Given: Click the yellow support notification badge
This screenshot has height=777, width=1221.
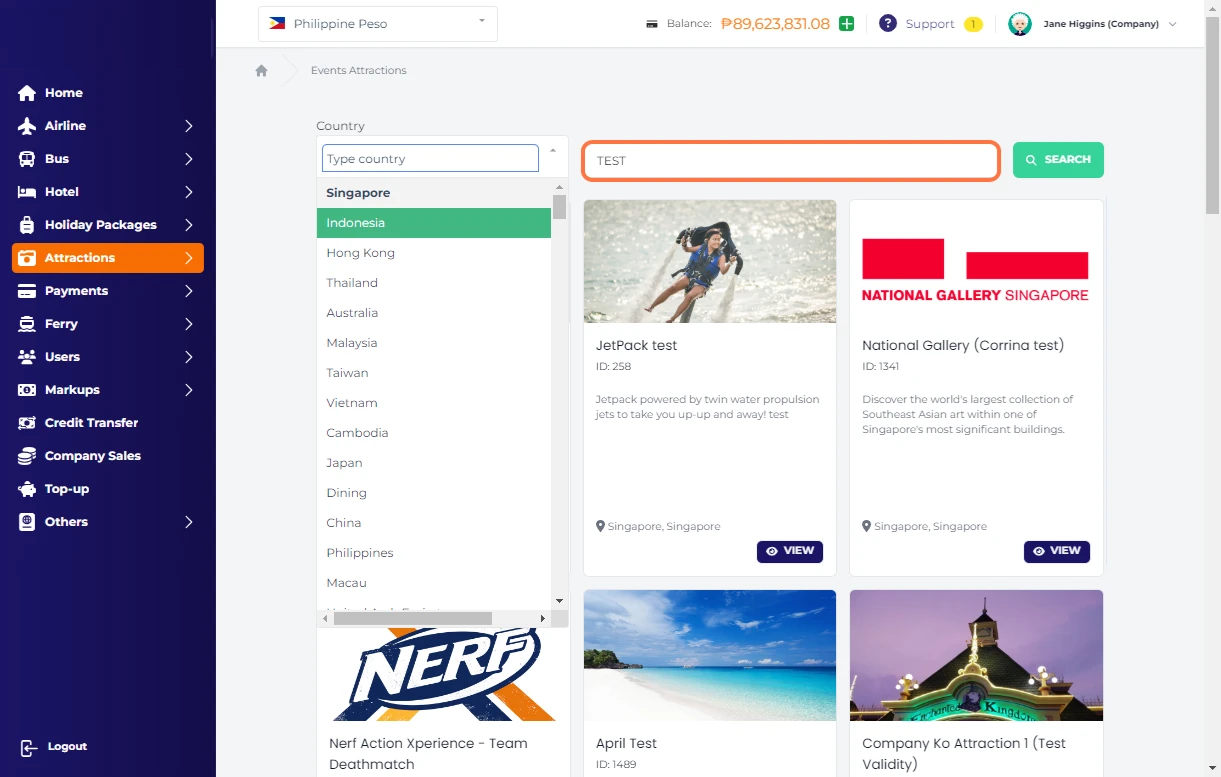Looking at the screenshot, I should coord(972,24).
